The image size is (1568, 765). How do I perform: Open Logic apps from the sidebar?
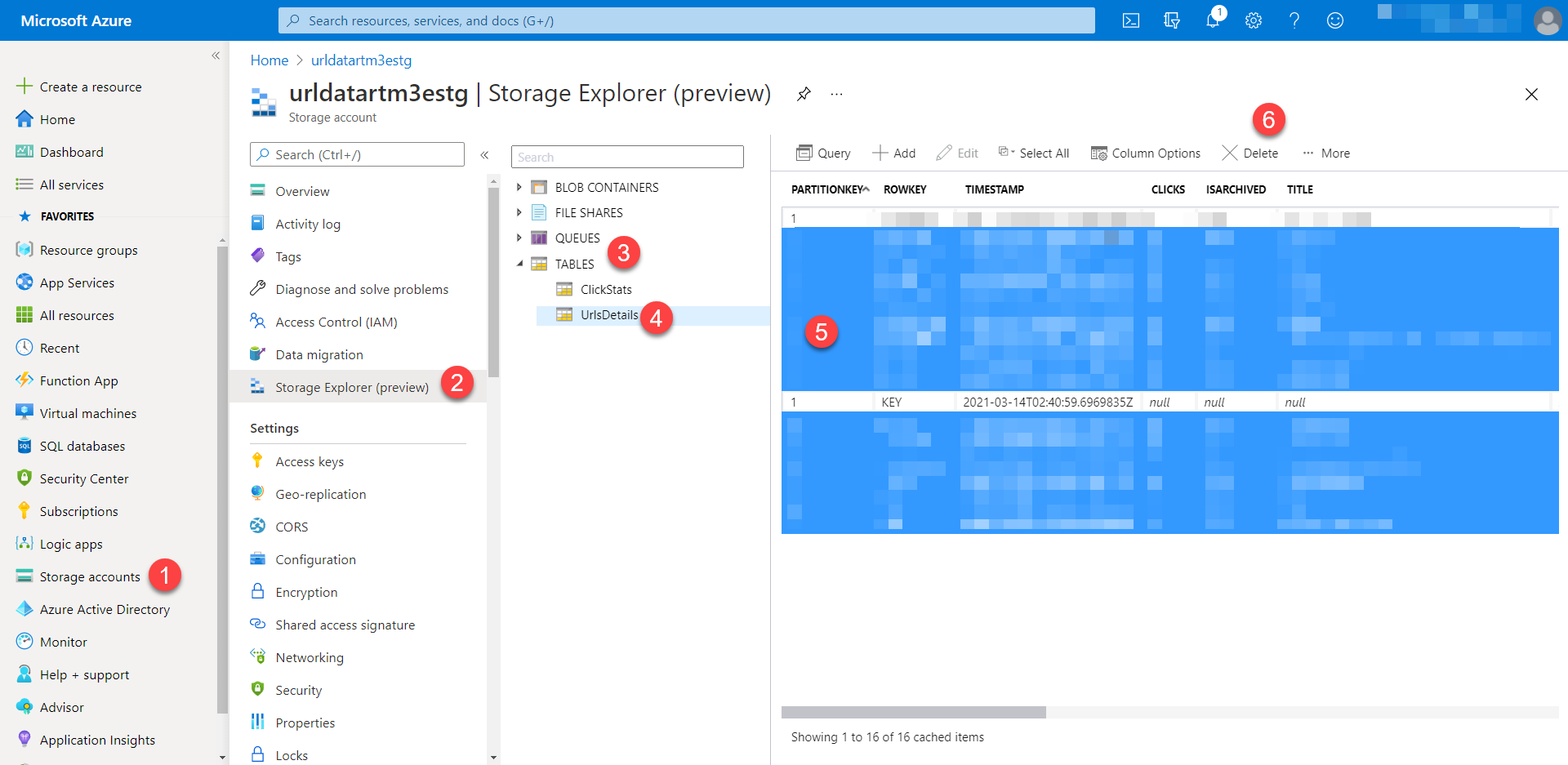(70, 544)
